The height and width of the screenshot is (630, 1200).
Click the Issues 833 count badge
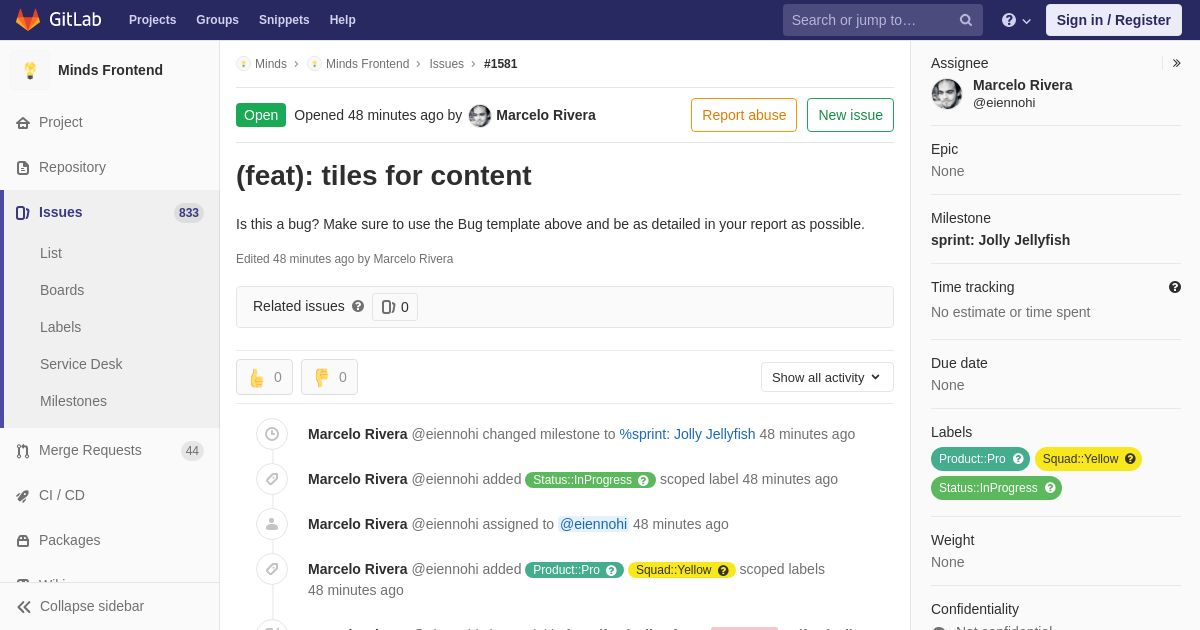(x=189, y=213)
